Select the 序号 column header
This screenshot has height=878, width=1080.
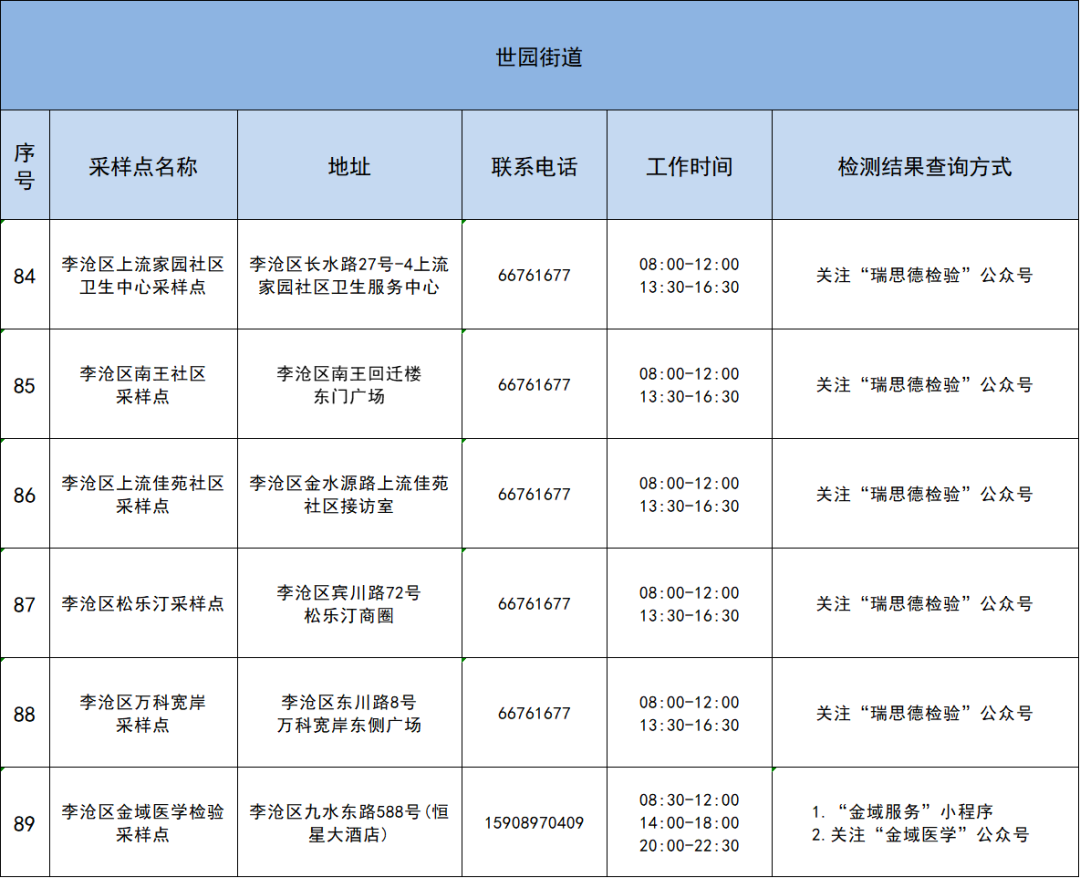click(x=28, y=165)
